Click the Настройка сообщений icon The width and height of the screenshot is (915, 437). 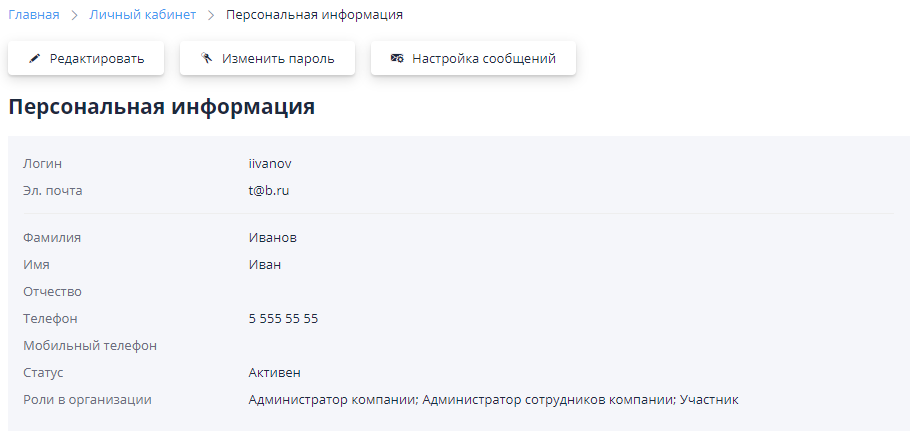[x=397, y=59]
